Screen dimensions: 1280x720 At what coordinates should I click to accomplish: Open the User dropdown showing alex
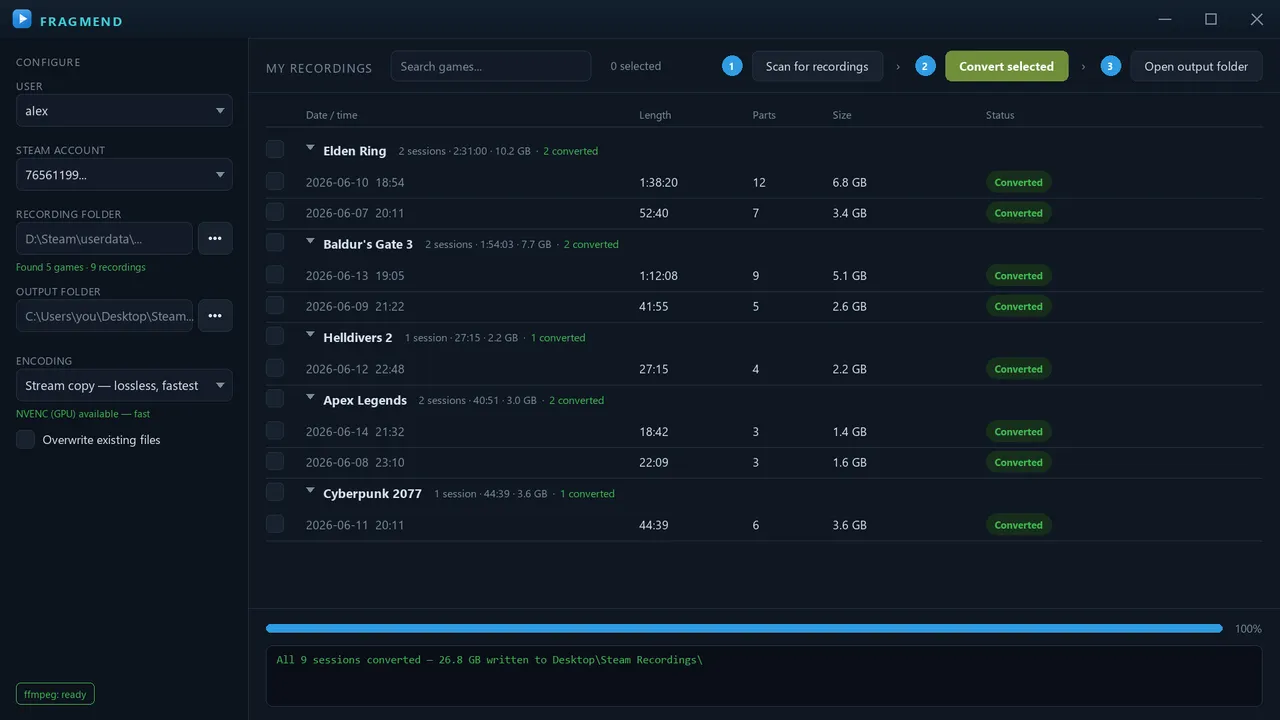pos(124,110)
